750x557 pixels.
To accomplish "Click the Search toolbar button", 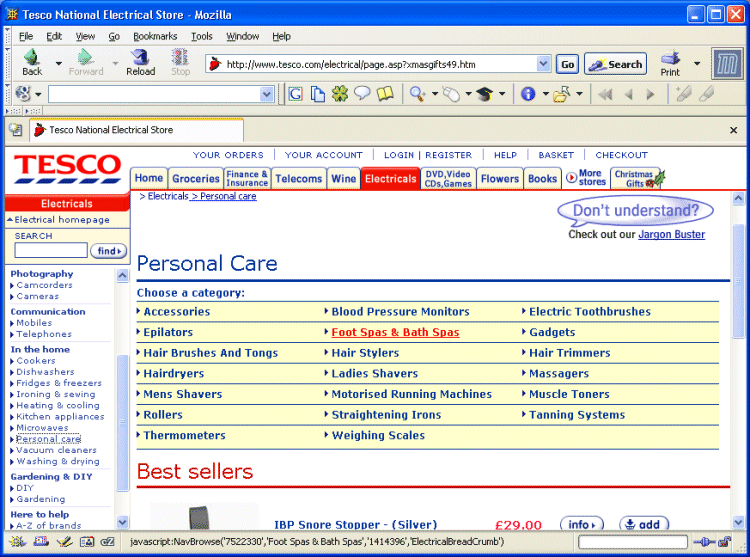I will pos(616,64).
